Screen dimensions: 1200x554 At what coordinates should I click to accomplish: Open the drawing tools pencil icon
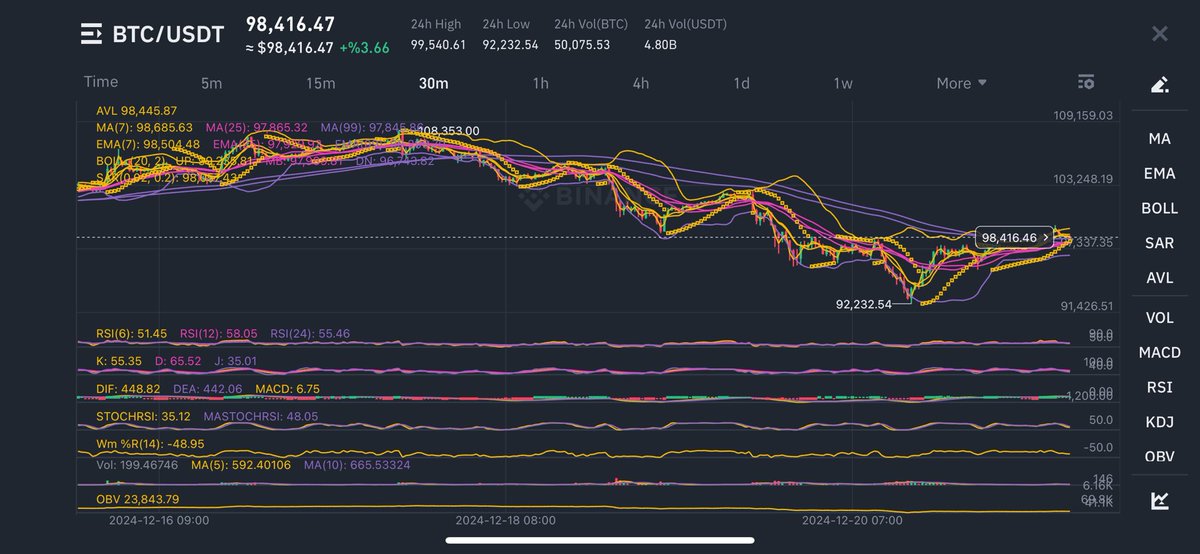(1159, 85)
